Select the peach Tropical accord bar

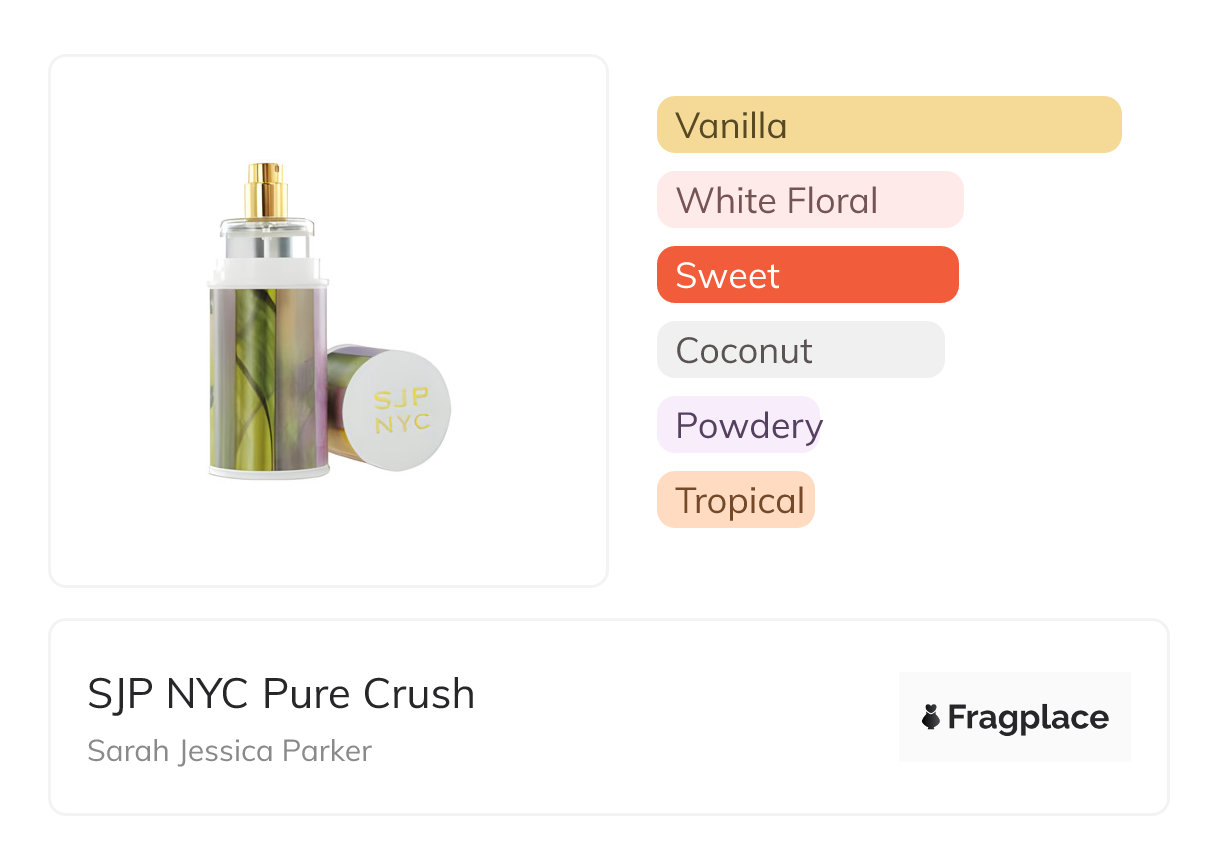point(736,500)
